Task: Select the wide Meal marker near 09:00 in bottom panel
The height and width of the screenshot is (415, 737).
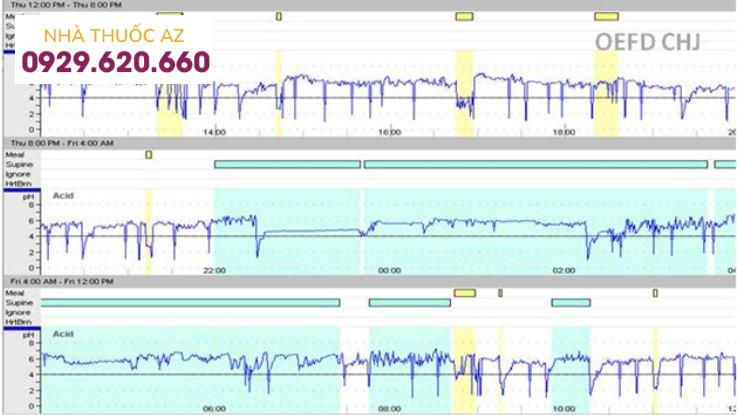Action: [464, 293]
